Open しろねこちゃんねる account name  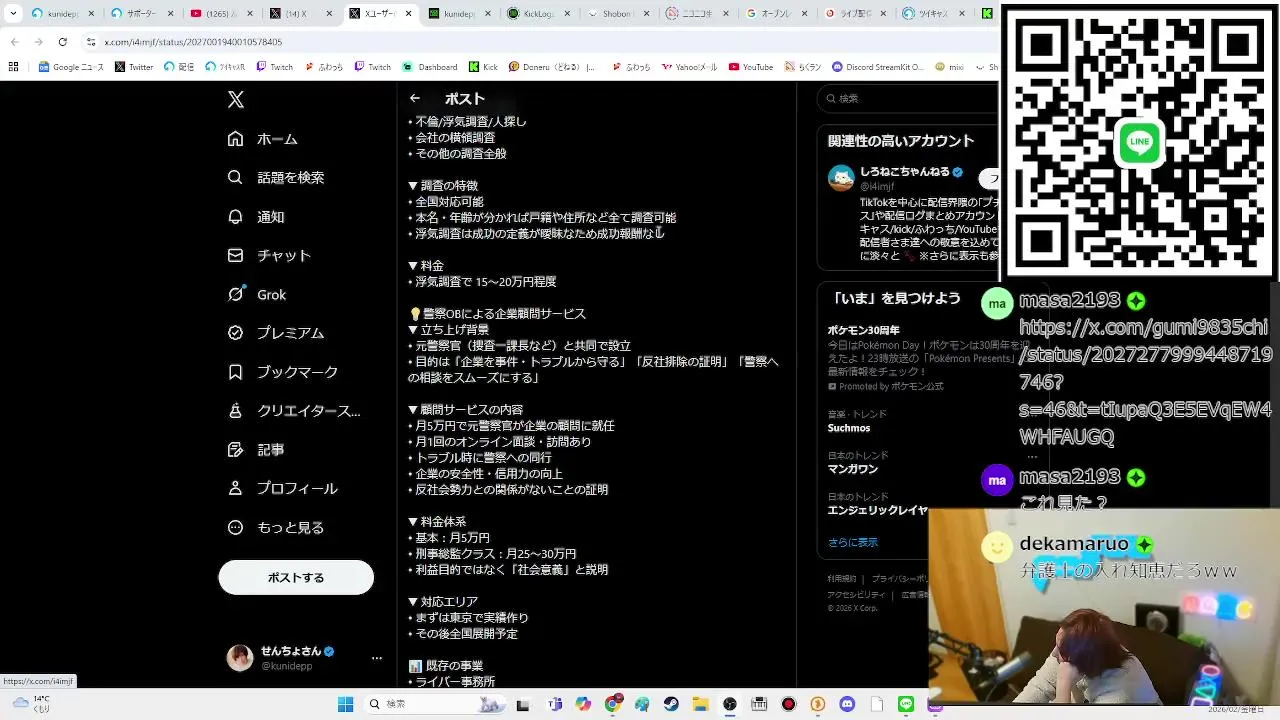pos(905,172)
